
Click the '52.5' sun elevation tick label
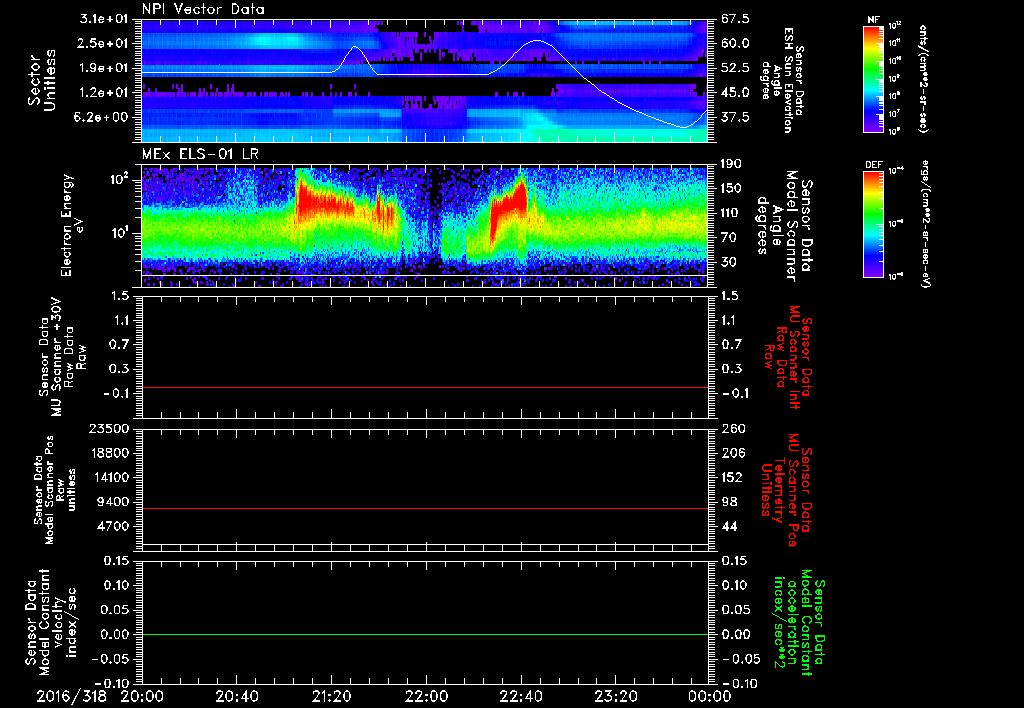coord(735,68)
